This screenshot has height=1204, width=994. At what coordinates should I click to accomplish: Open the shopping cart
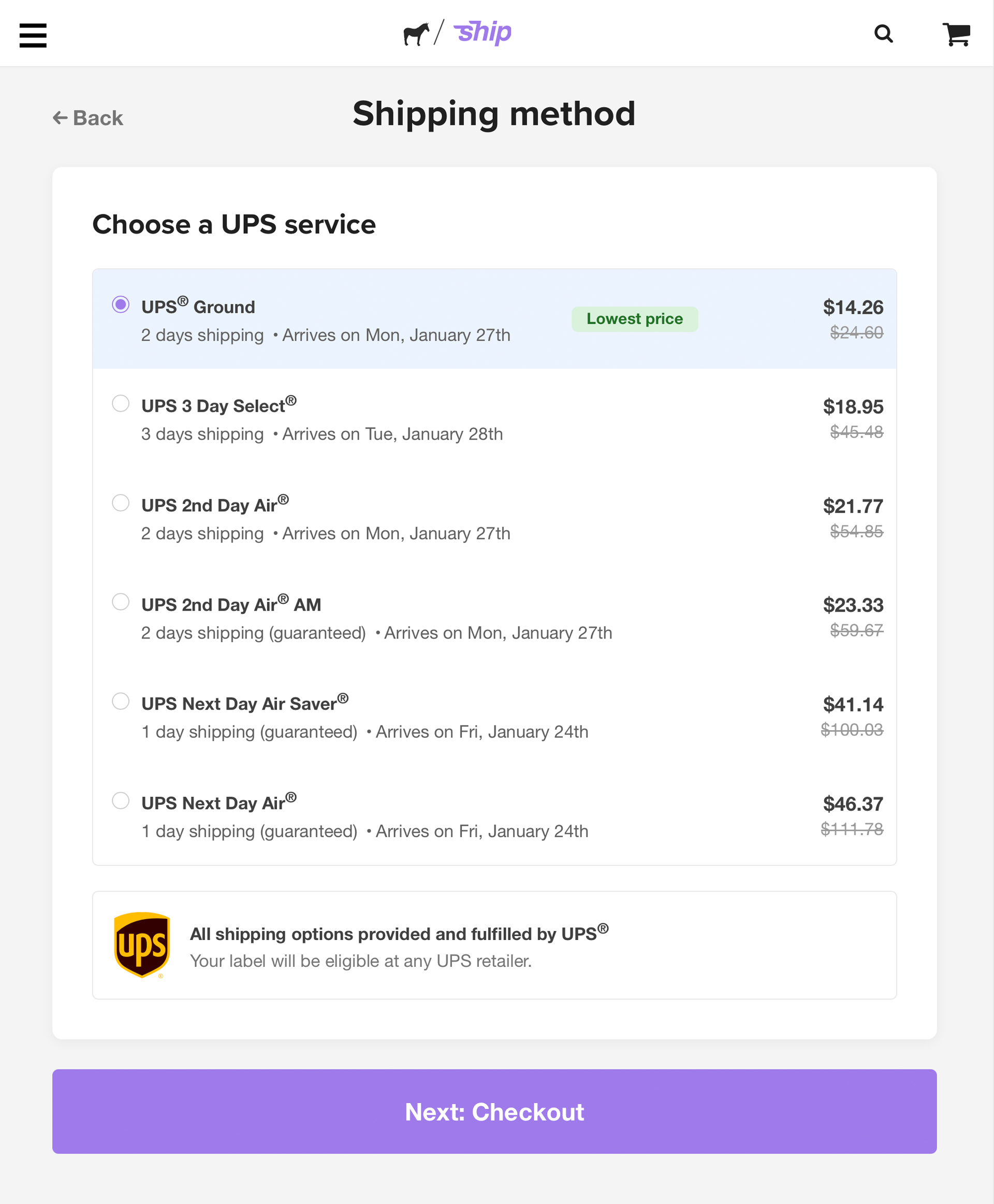pos(957,34)
